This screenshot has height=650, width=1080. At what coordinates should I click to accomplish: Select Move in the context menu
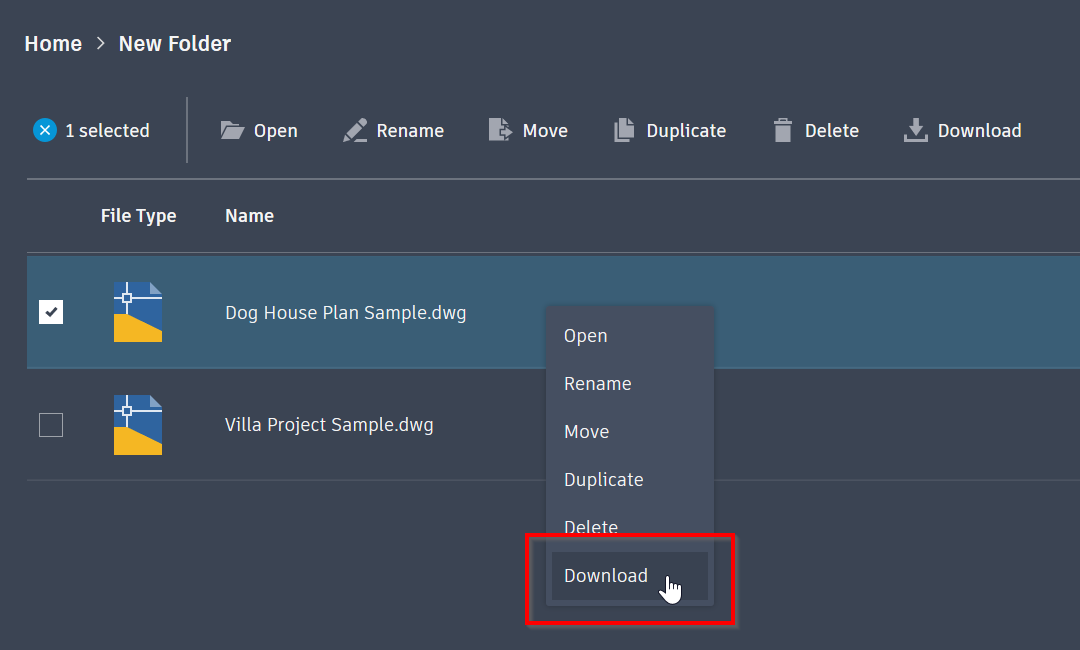coord(587,432)
